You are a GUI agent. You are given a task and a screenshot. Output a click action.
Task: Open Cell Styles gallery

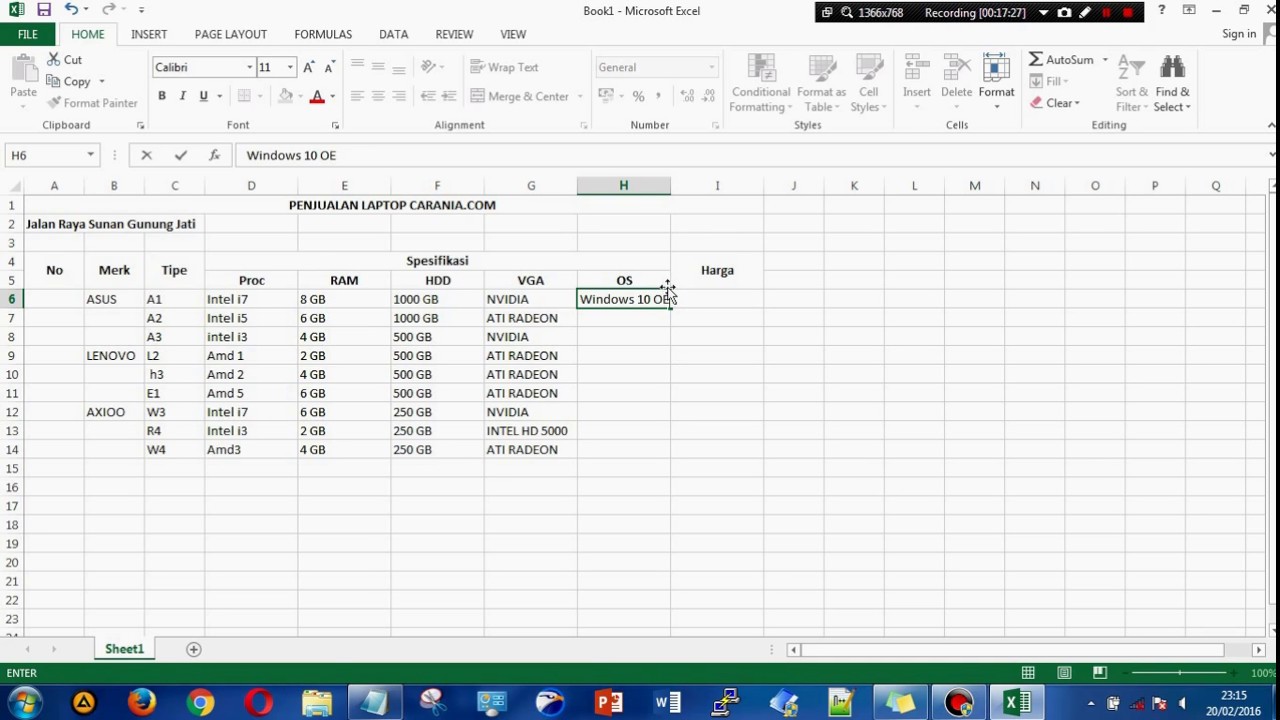(x=868, y=83)
